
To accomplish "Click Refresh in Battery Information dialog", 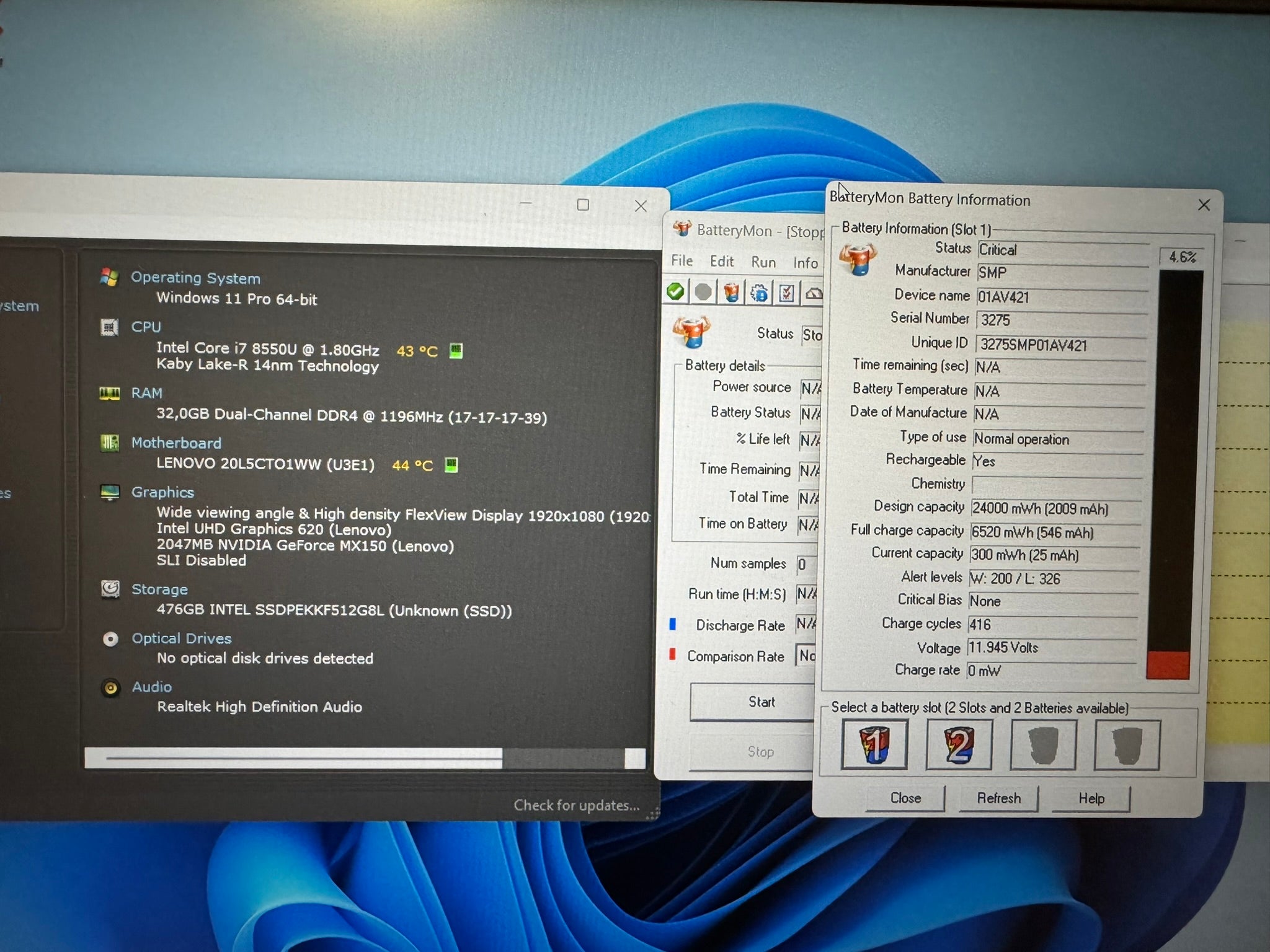I will pos(998,798).
